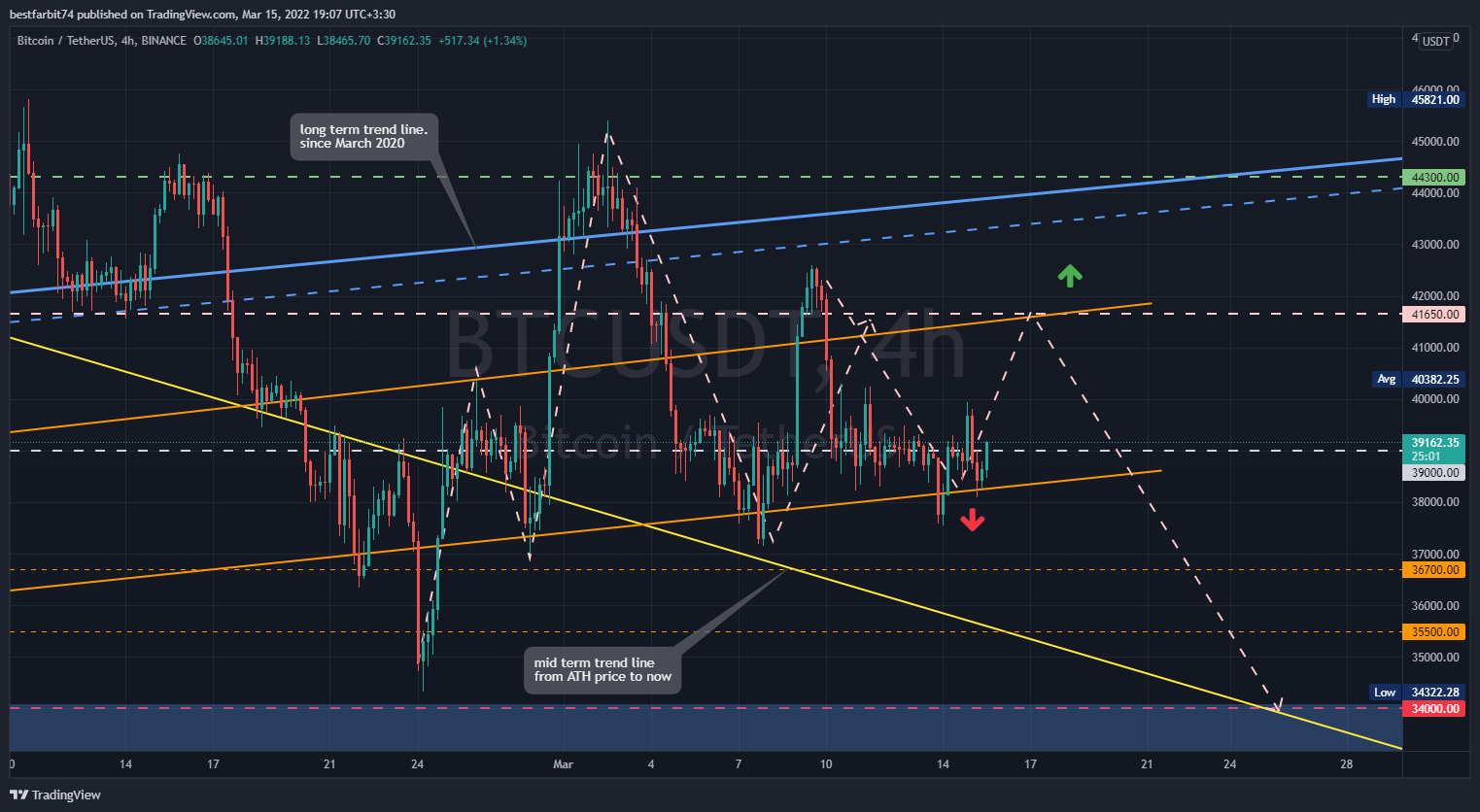
Task: Click the 37000.00 price axis tick
Action: pyautogui.click(x=1435, y=554)
